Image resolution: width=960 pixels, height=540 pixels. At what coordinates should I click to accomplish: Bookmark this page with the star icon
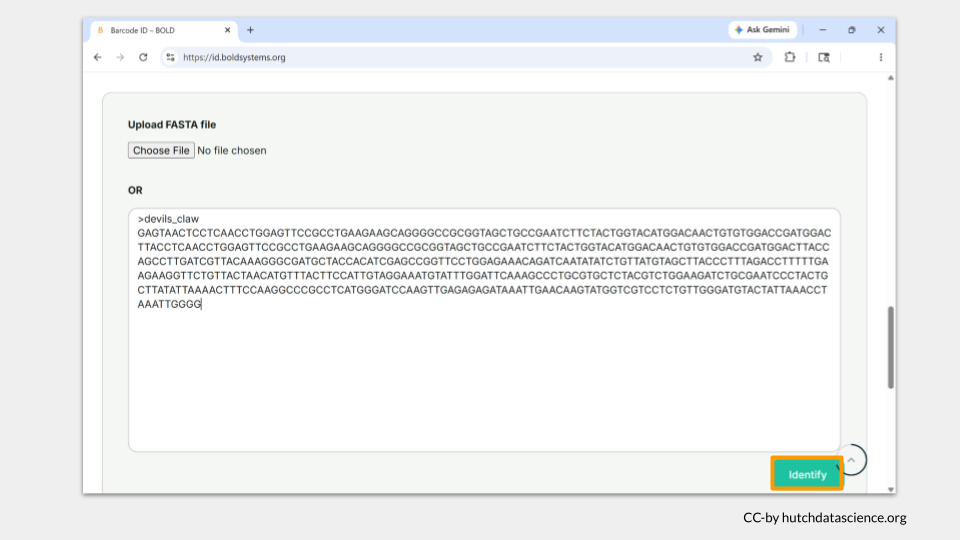point(758,57)
